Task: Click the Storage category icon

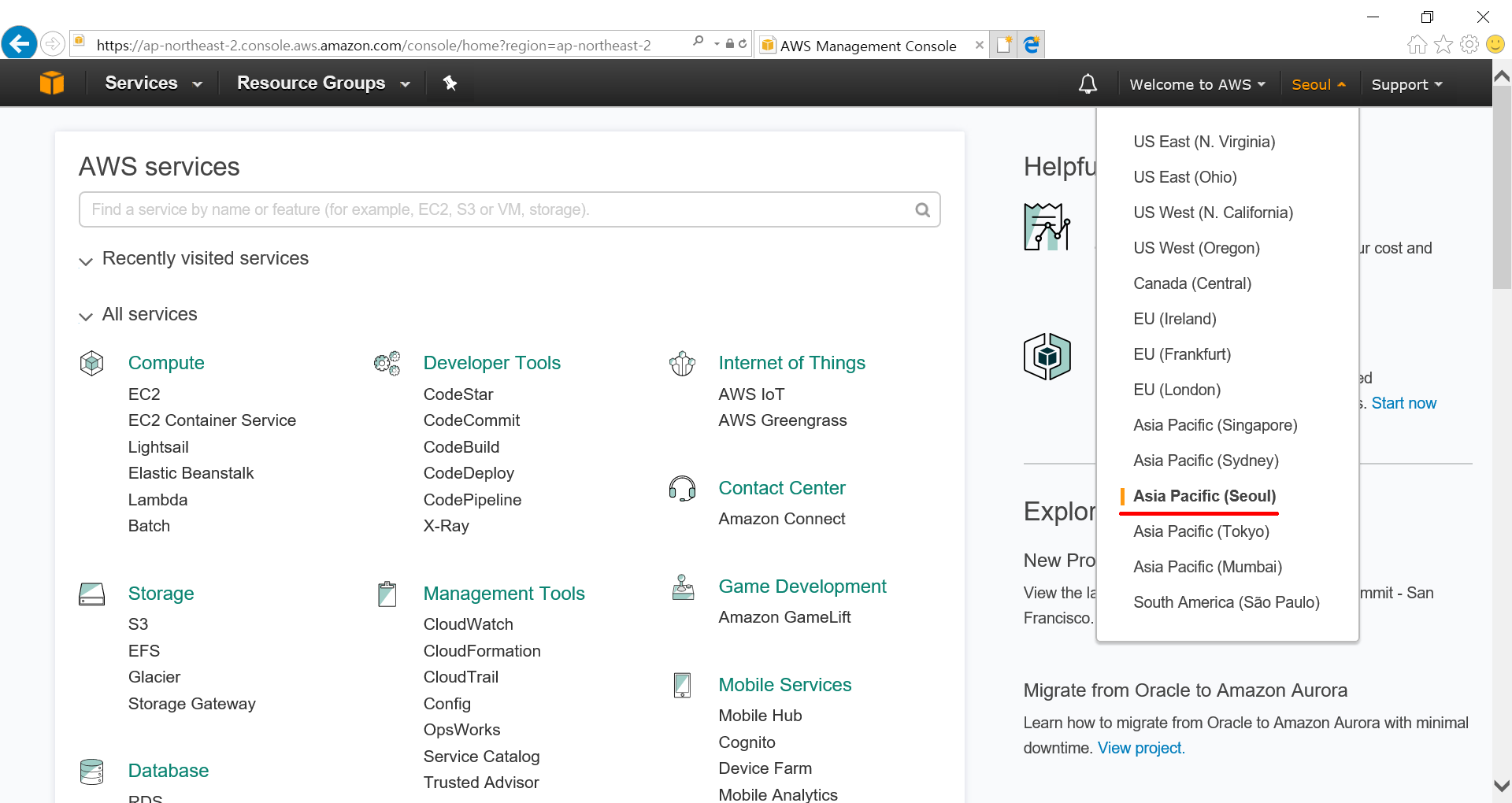Action: coord(92,594)
